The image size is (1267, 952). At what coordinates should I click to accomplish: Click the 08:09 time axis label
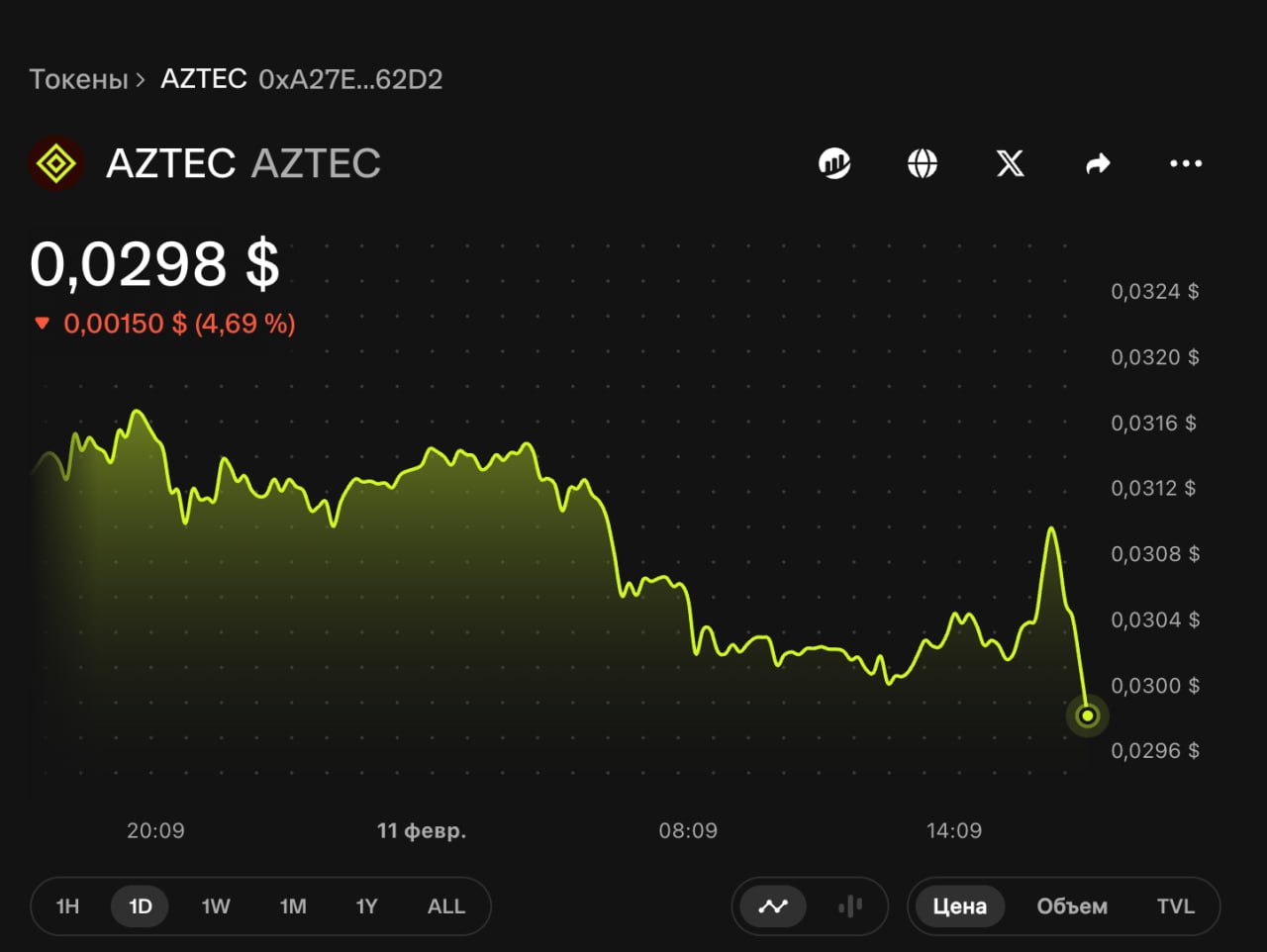[688, 830]
